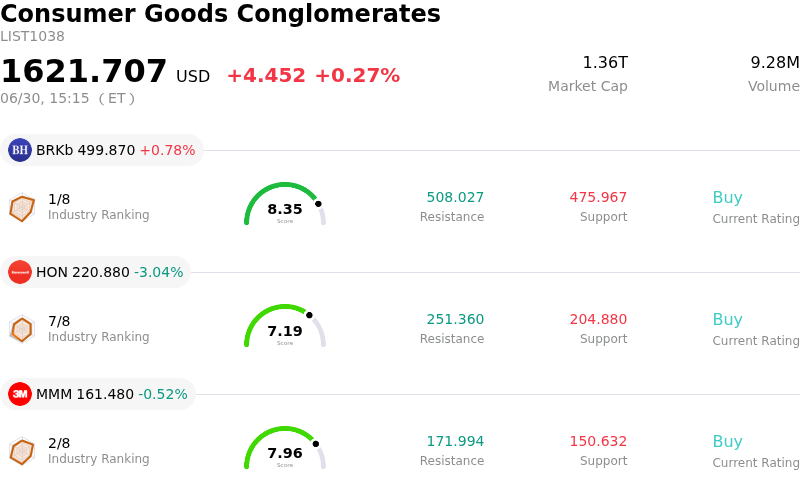Screen dimensions: 800x488
Task: Click the 8.35 score gauge
Action: click(285, 204)
